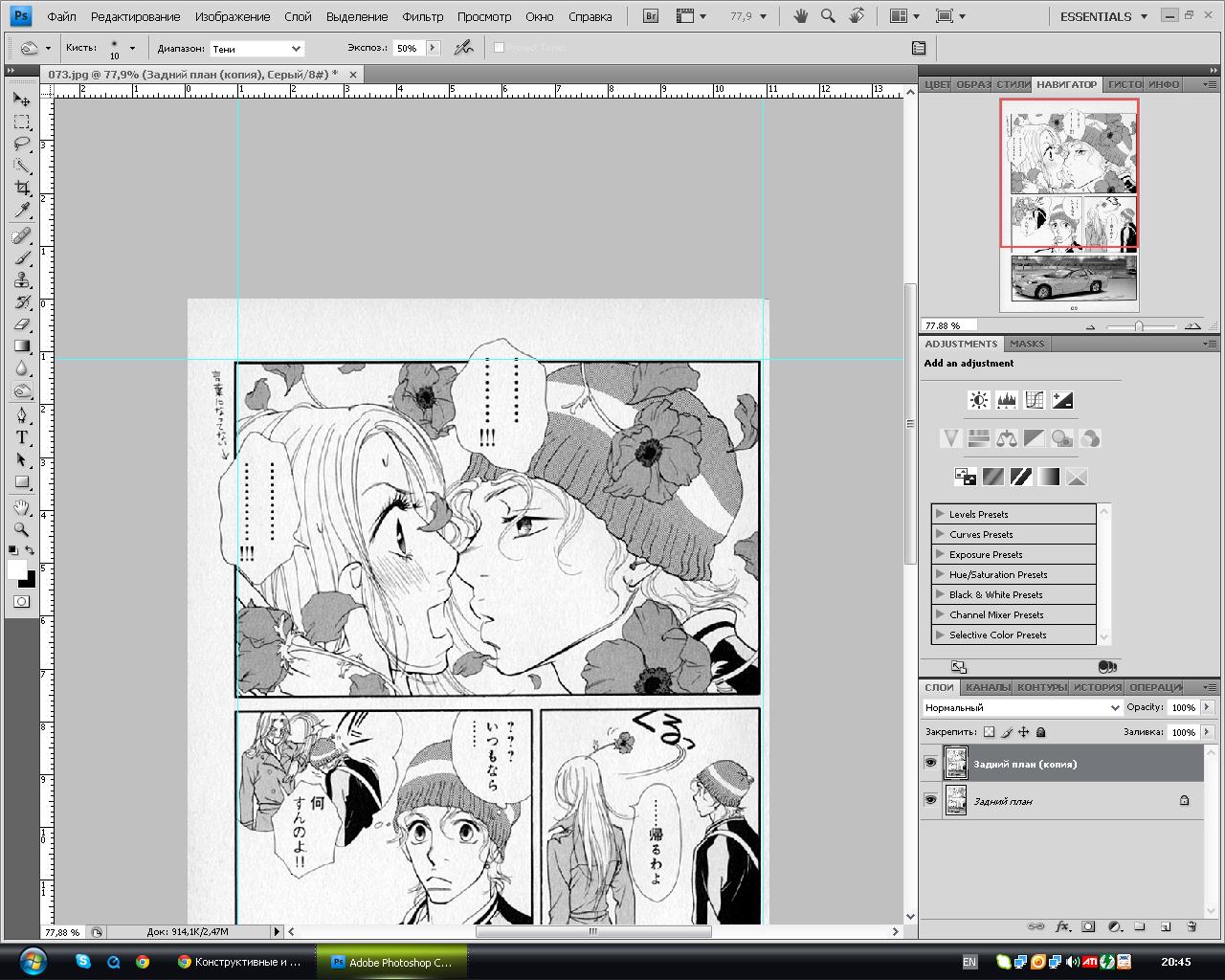Open the blend mode dropdown Нормальный
This screenshot has height=980, width=1225.
(x=1022, y=708)
